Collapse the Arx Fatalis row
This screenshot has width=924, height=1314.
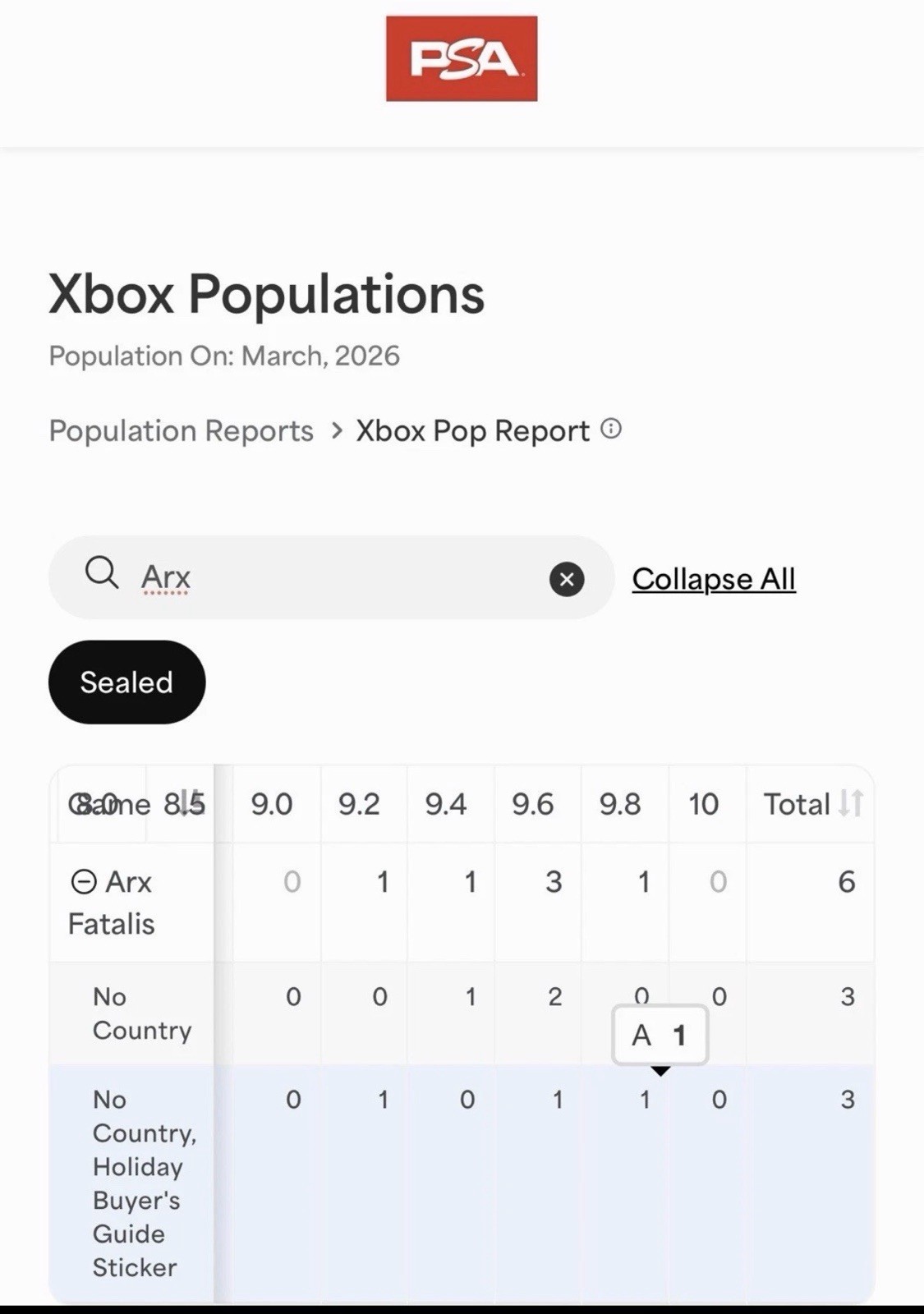[84, 881]
